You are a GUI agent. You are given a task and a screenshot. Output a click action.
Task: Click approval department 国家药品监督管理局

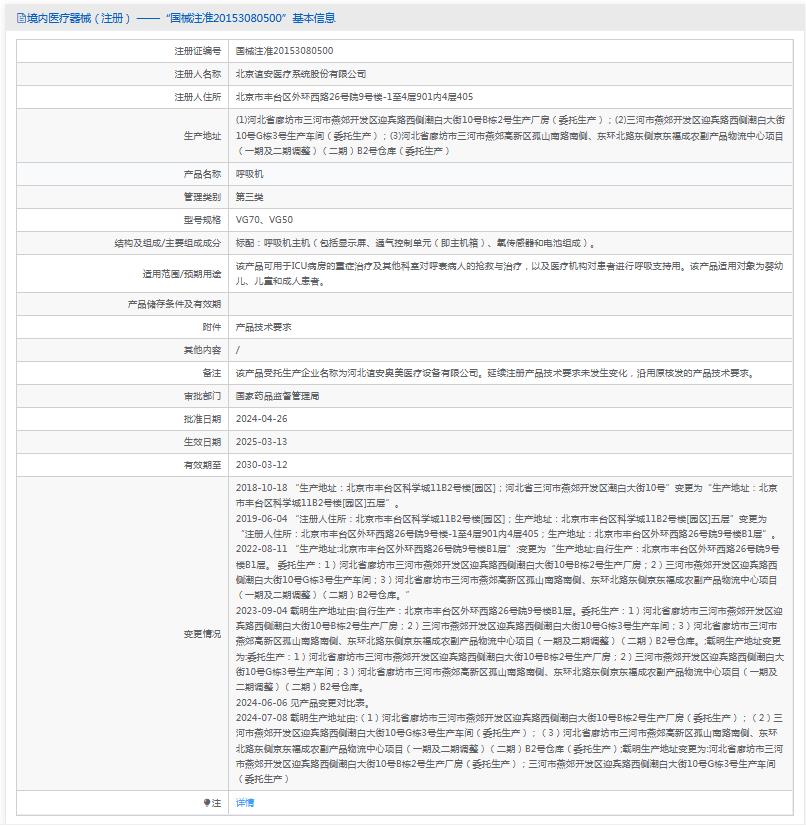[277, 396]
